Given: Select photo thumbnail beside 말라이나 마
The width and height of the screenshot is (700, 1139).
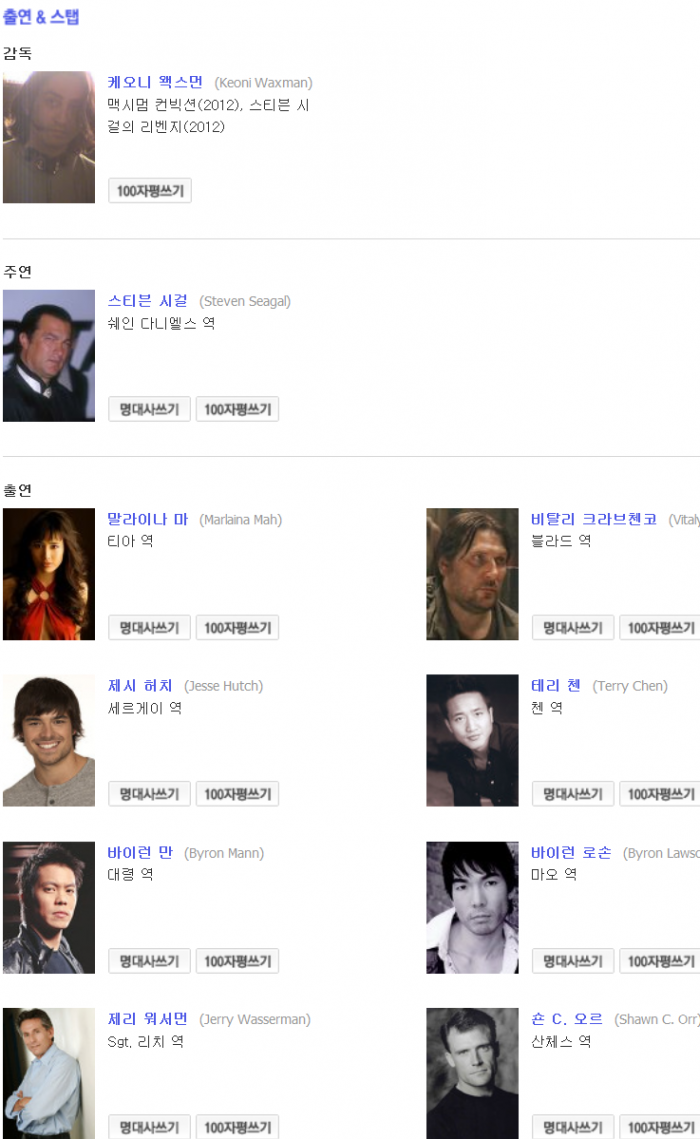Looking at the screenshot, I should point(49,574).
